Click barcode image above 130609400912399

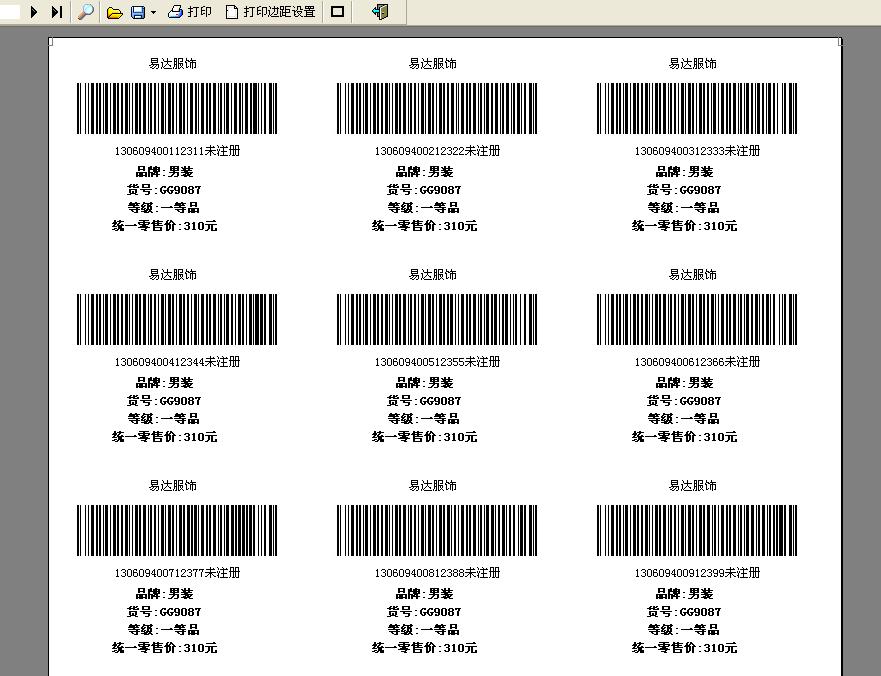pos(697,530)
